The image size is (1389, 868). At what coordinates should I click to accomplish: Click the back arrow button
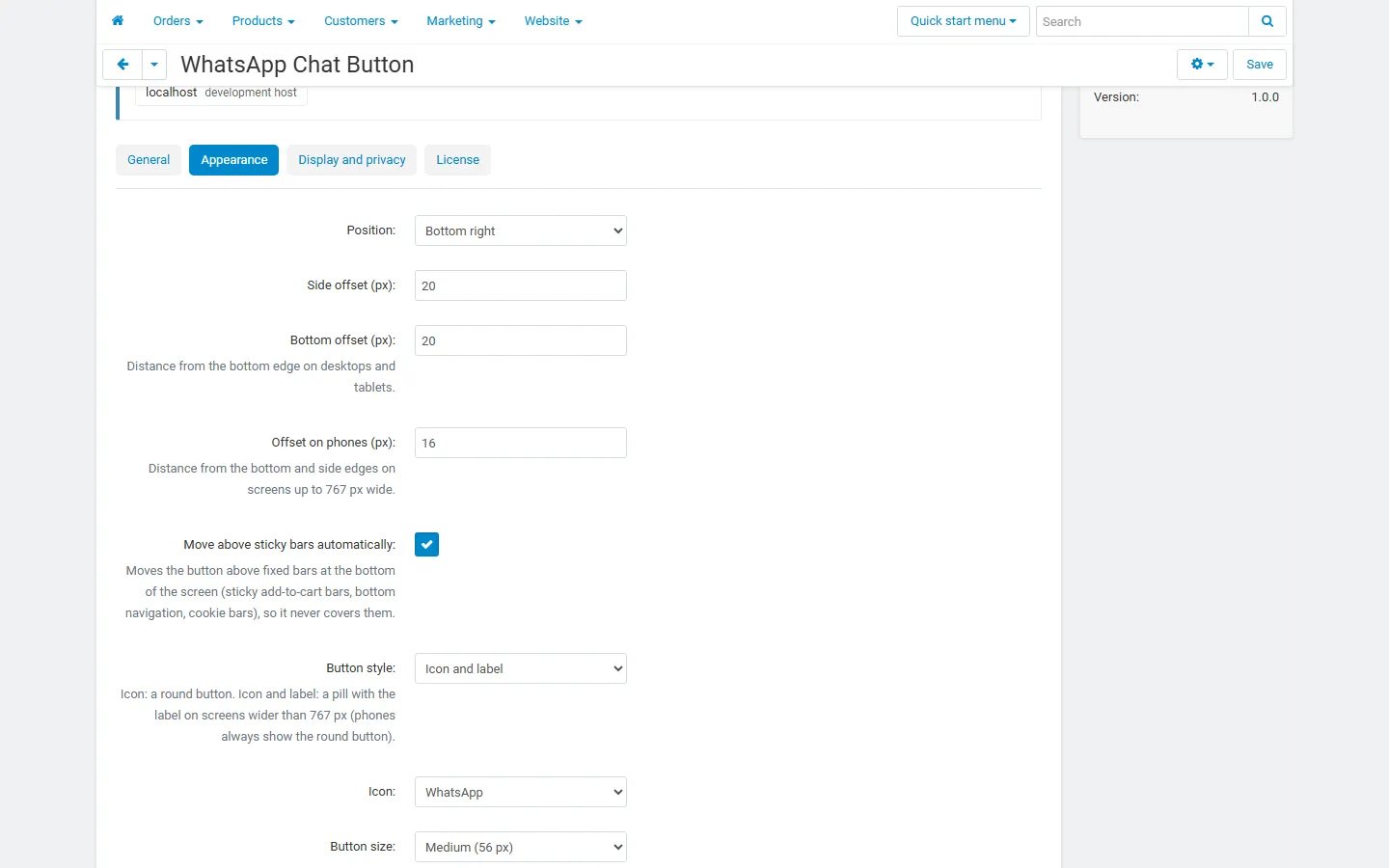(x=123, y=65)
